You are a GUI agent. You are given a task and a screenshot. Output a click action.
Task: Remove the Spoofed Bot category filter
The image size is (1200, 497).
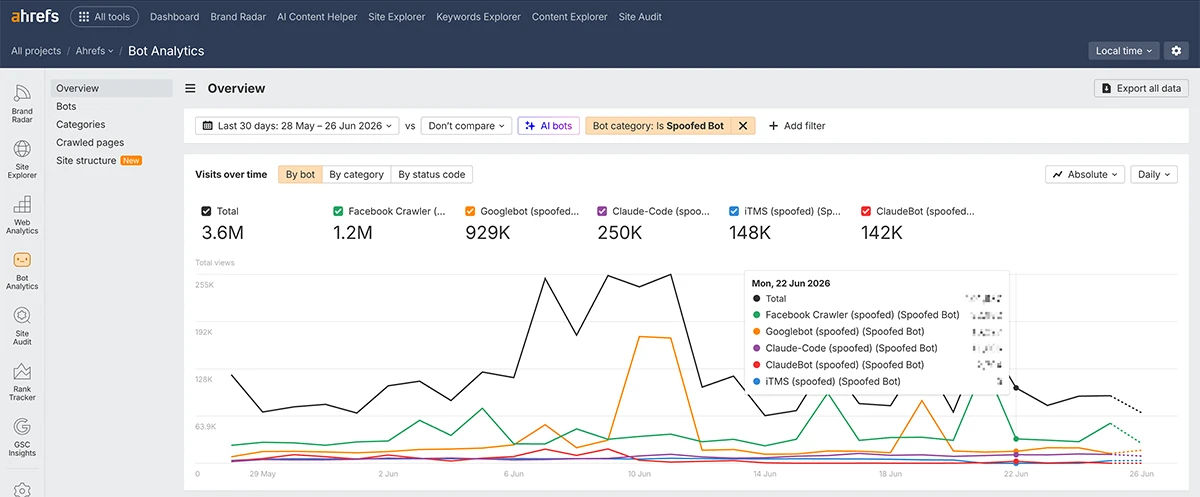(742, 126)
